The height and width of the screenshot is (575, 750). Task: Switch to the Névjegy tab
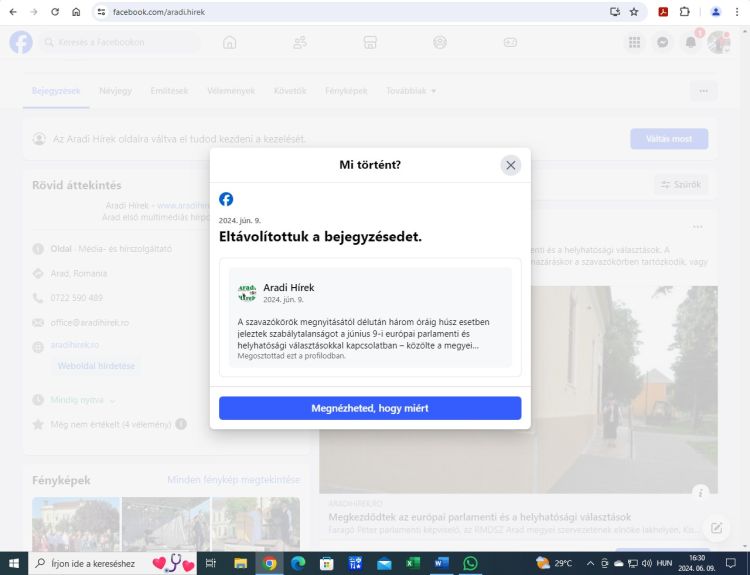point(115,91)
